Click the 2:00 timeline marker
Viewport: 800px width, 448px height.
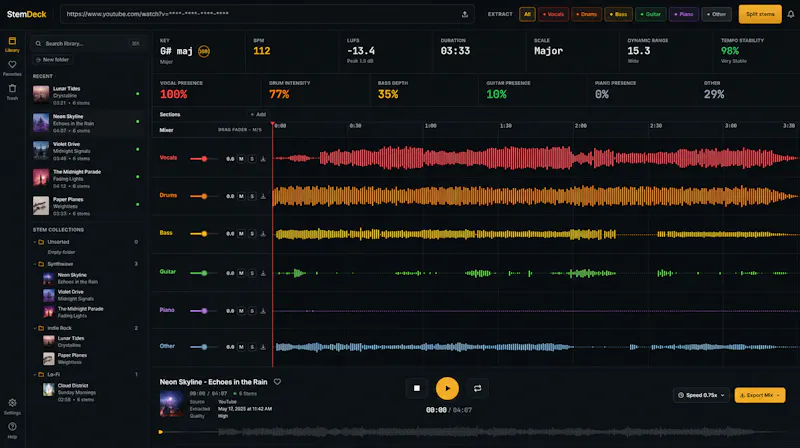tap(581, 126)
